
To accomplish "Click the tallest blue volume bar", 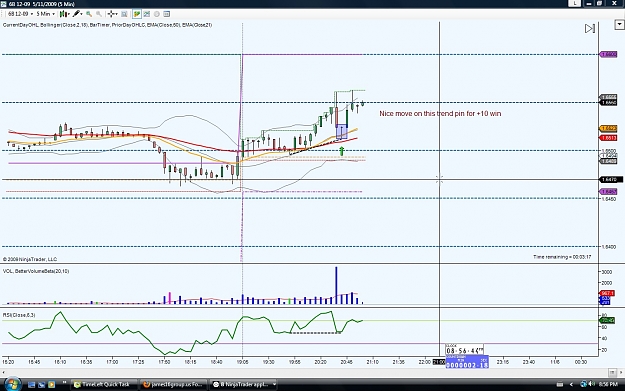I will (336, 285).
